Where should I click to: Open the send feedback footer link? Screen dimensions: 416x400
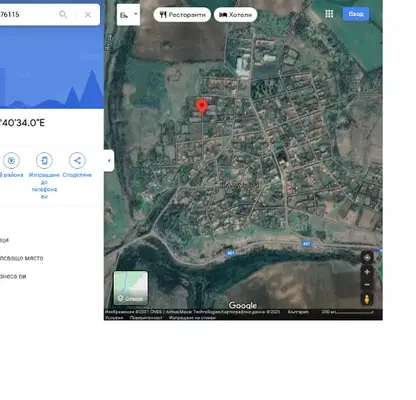click(x=192, y=318)
